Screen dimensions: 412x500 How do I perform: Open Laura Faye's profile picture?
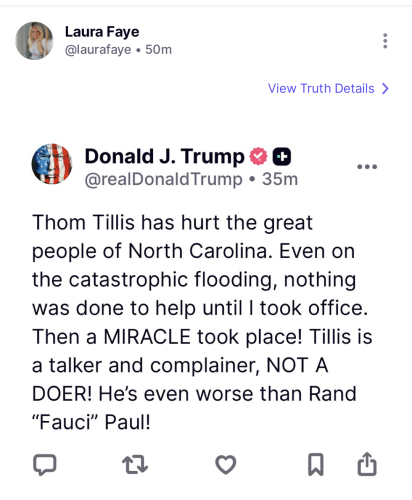(x=34, y=41)
